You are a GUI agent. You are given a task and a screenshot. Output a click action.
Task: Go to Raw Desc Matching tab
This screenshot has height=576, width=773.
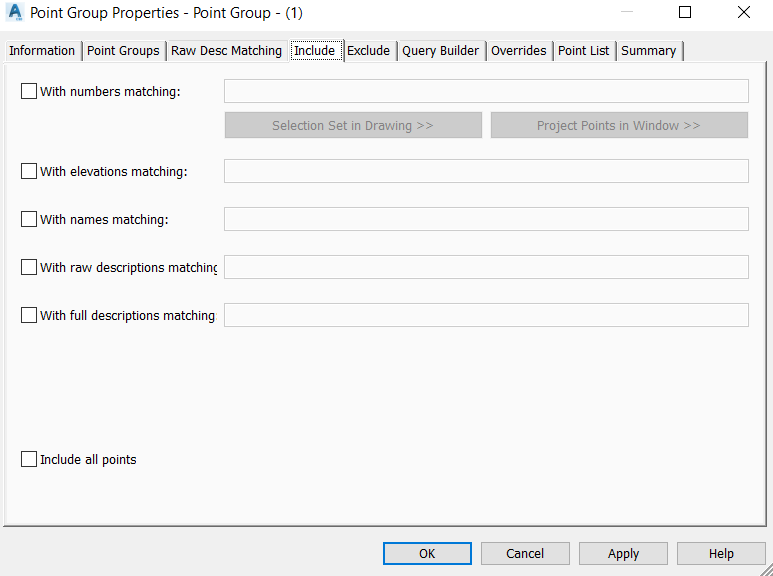click(x=226, y=51)
